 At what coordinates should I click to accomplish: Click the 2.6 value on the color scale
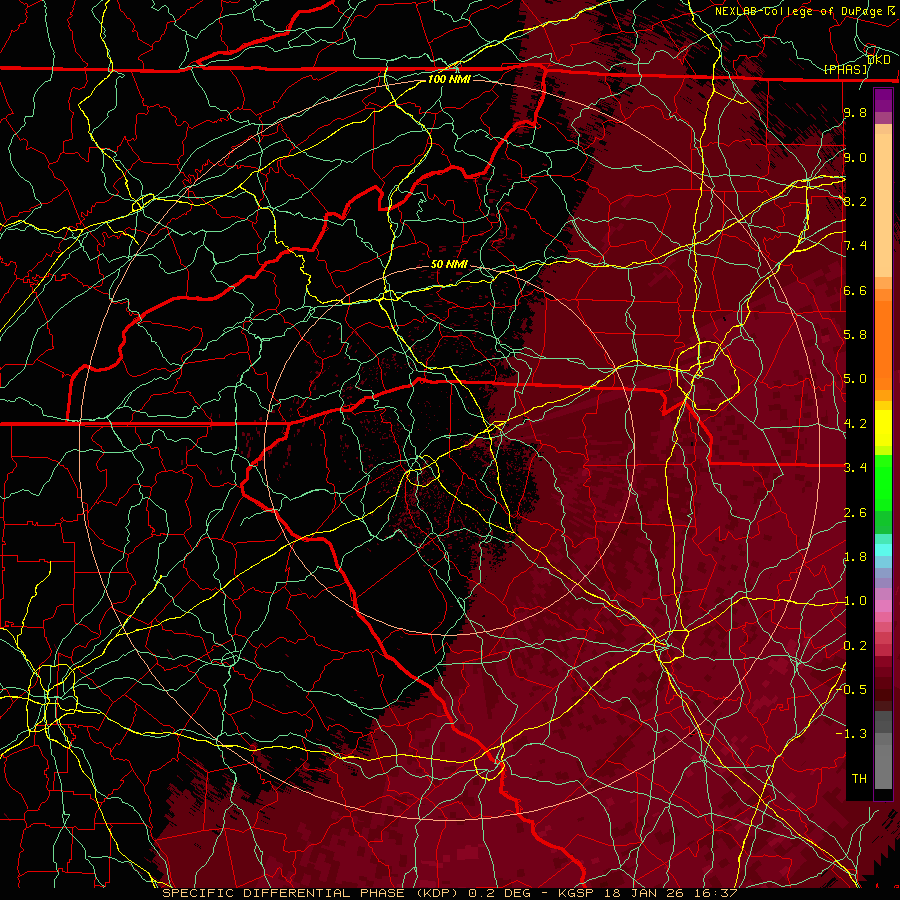855,513
